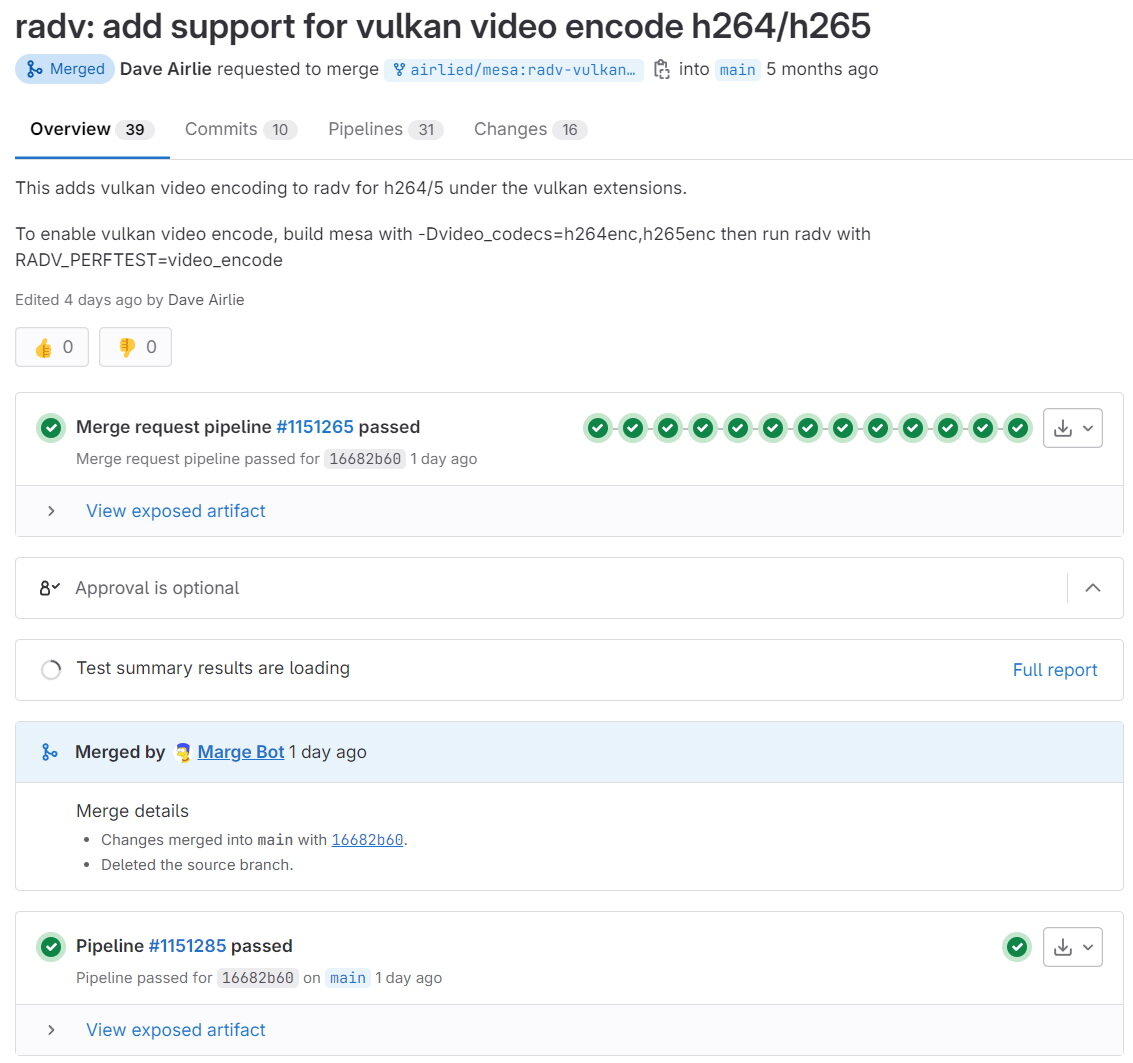The image size is (1133, 1063).
Task: Click the sixth pipeline stage status icon
Action: 773,429
